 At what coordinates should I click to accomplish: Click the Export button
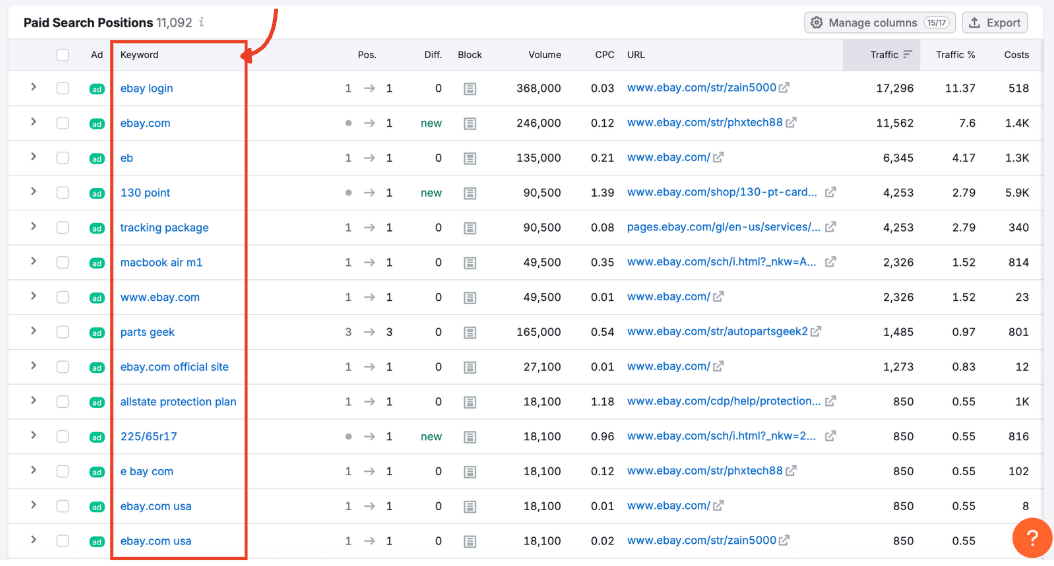pyautogui.click(x=995, y=23)
